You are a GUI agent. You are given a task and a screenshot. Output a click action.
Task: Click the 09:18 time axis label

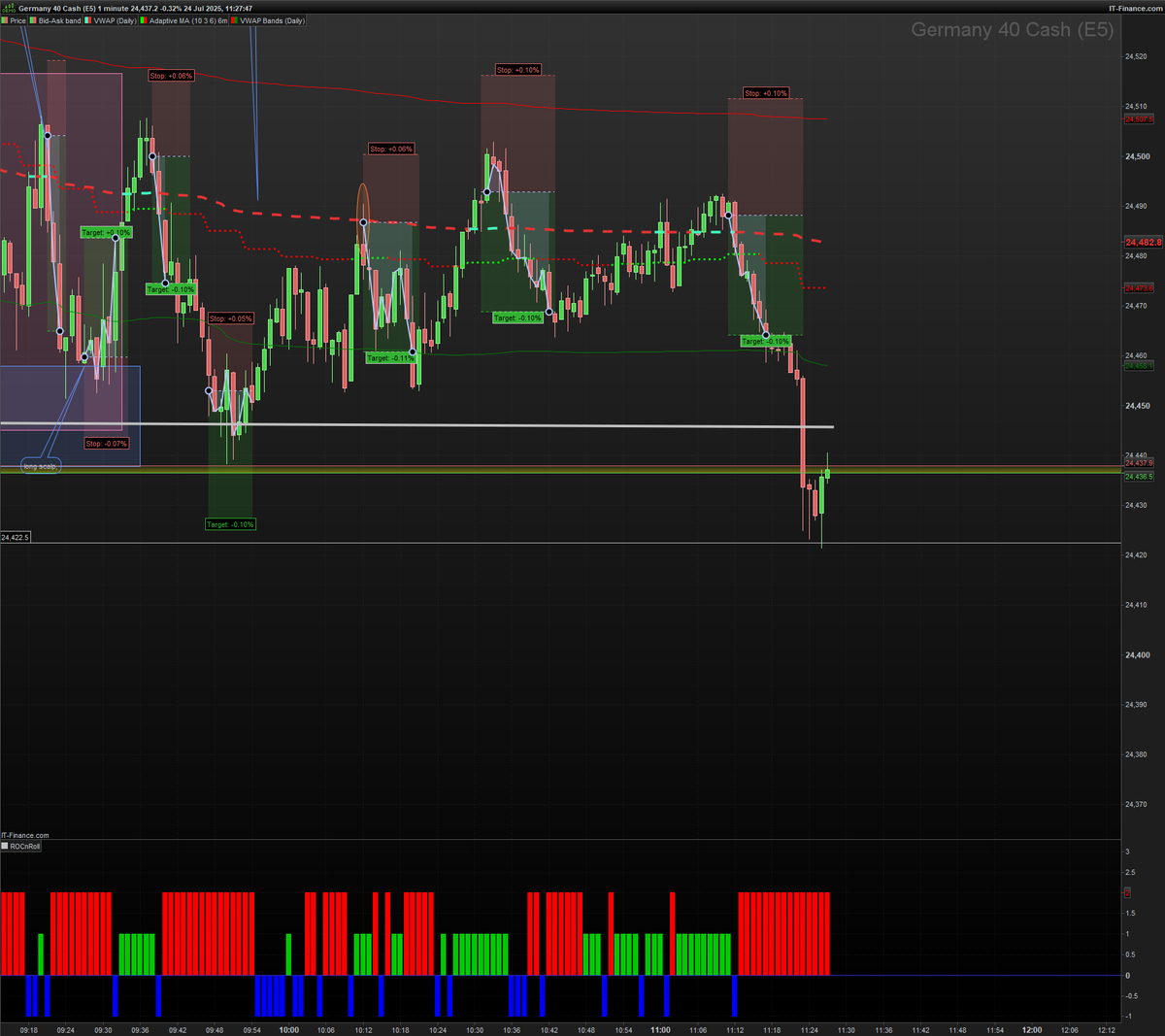tap(28, 1030)
